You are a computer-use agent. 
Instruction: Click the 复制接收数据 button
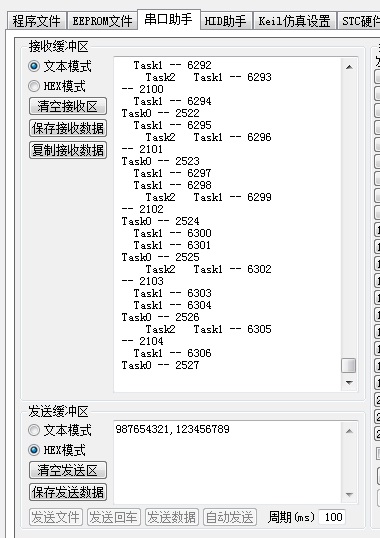tap(68, 150)
